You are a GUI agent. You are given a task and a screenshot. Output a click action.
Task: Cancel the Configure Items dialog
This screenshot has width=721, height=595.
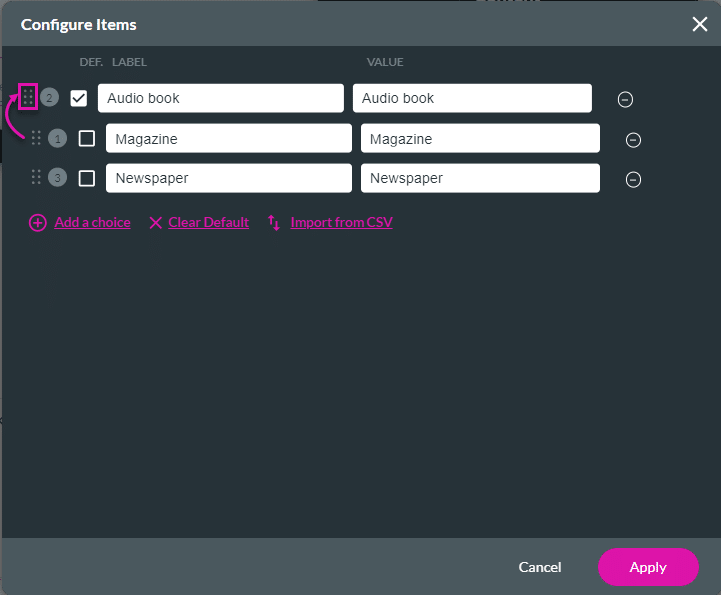(540, 567)
